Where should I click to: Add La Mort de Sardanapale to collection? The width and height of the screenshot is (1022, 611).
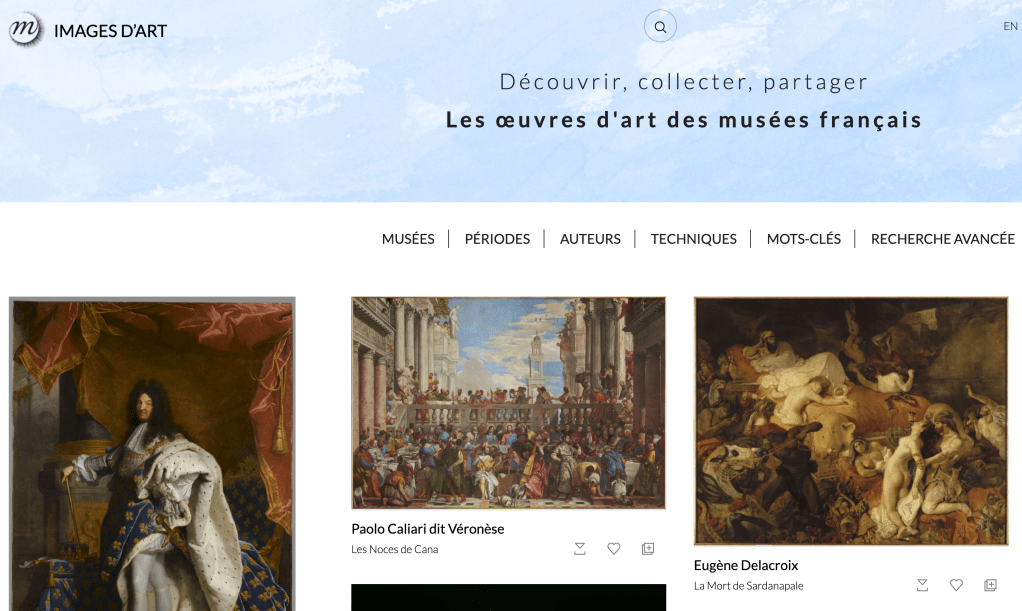(990, 585)
